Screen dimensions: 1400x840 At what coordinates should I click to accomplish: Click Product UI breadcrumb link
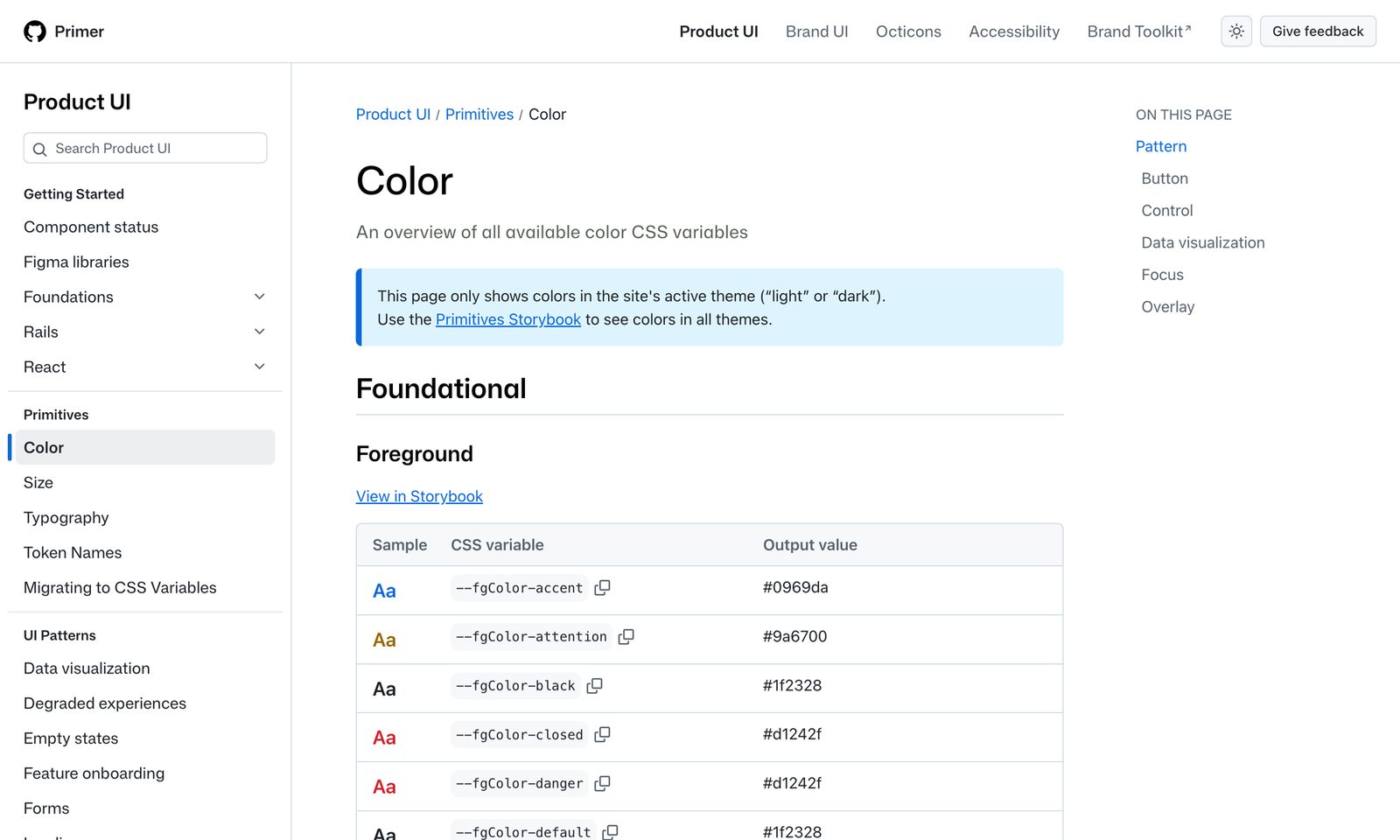pos(393,115)
